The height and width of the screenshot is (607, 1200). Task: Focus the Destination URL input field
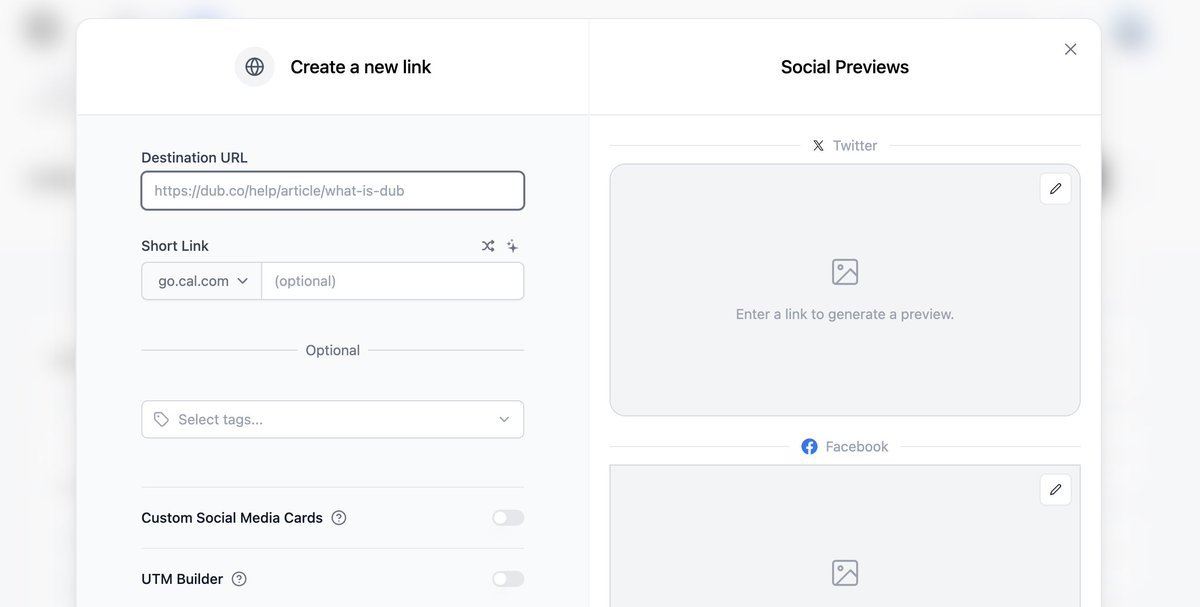[x=332, y=191]
